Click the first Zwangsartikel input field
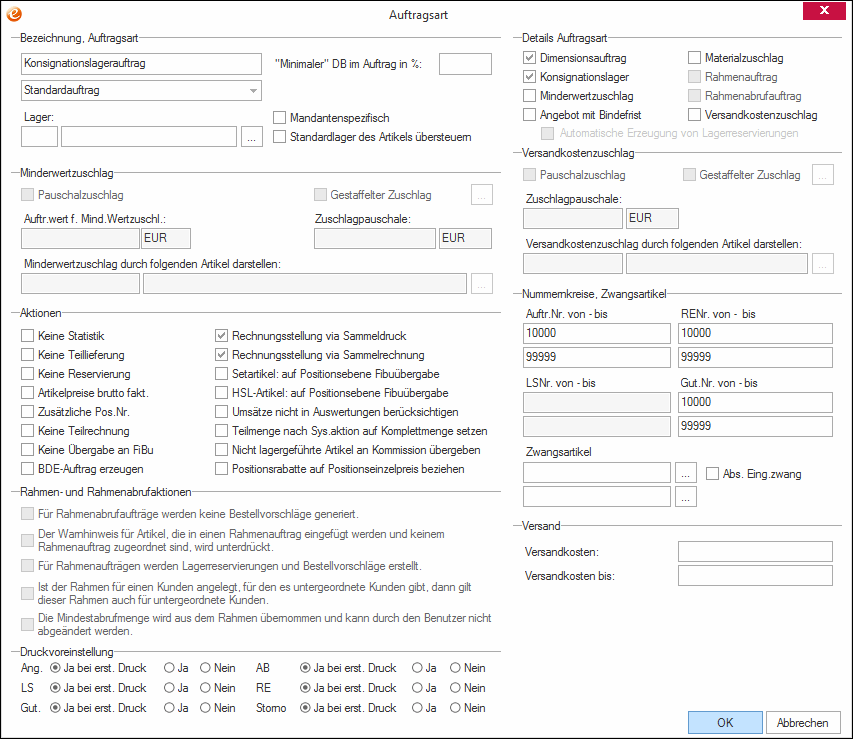 point(597,473)
